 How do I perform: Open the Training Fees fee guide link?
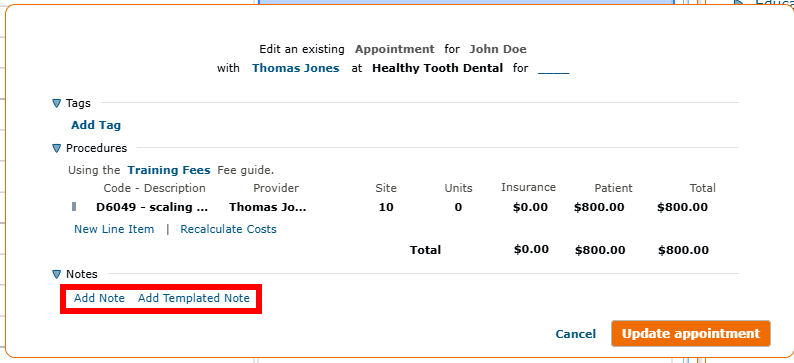(x=169, y=170)
